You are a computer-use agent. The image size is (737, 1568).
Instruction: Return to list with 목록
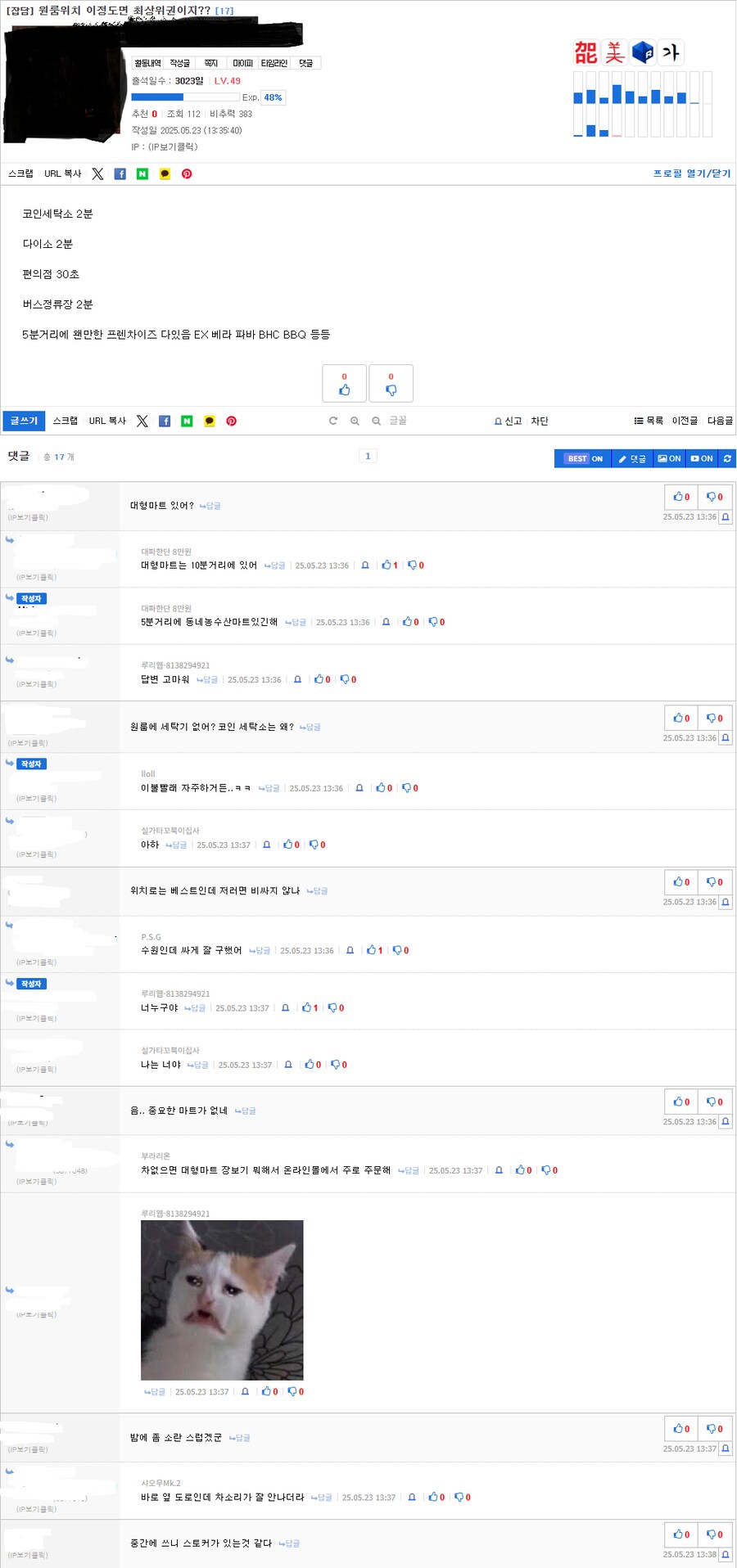649,421
